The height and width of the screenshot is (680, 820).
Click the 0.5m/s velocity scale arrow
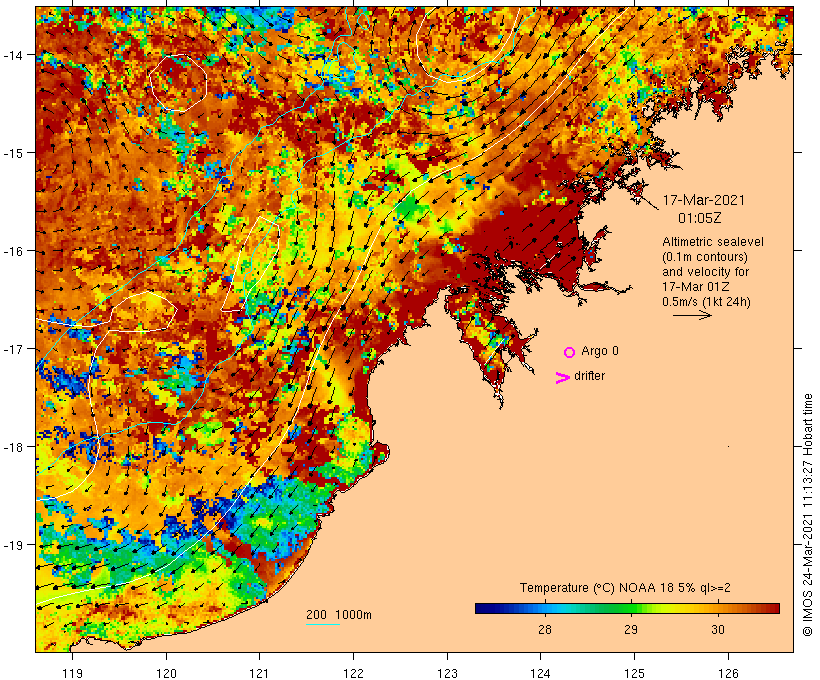(x=692, y=315)
